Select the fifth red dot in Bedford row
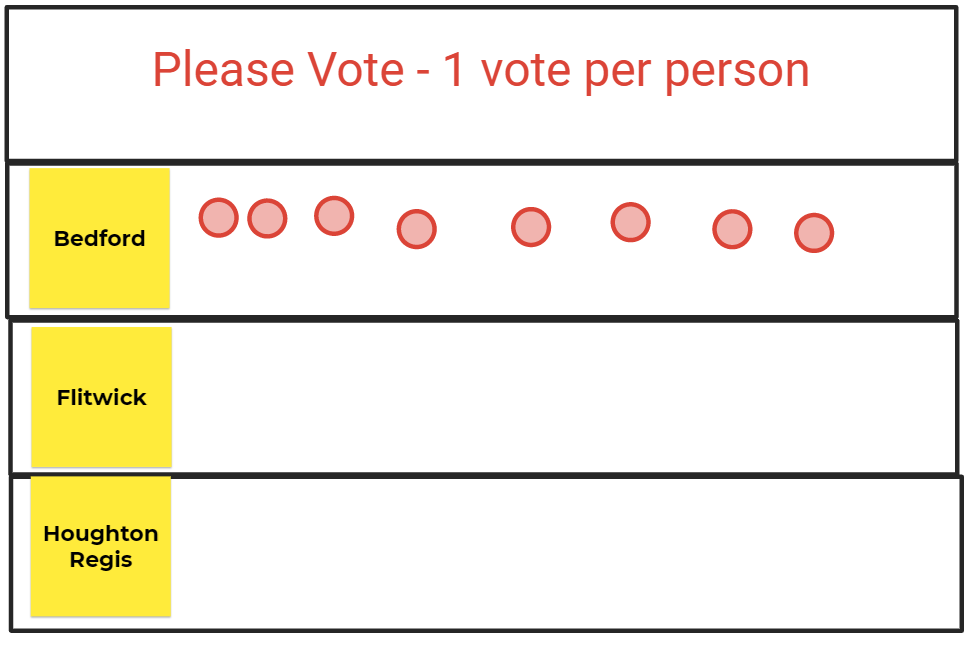 click(x=531, y=227)
